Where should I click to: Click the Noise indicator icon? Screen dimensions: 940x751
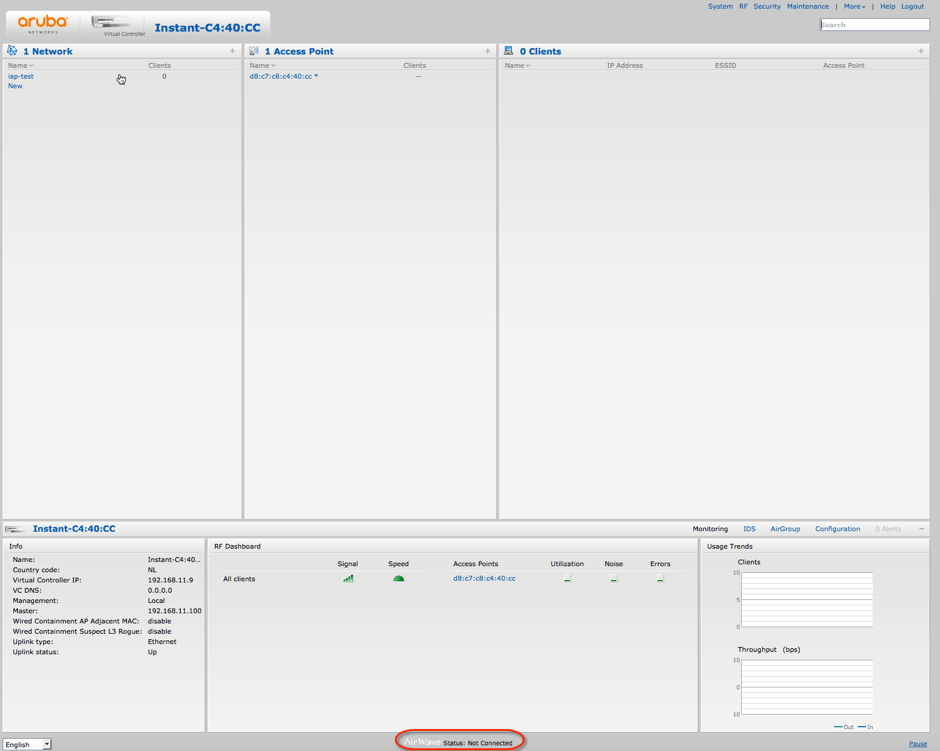[614, 578]
